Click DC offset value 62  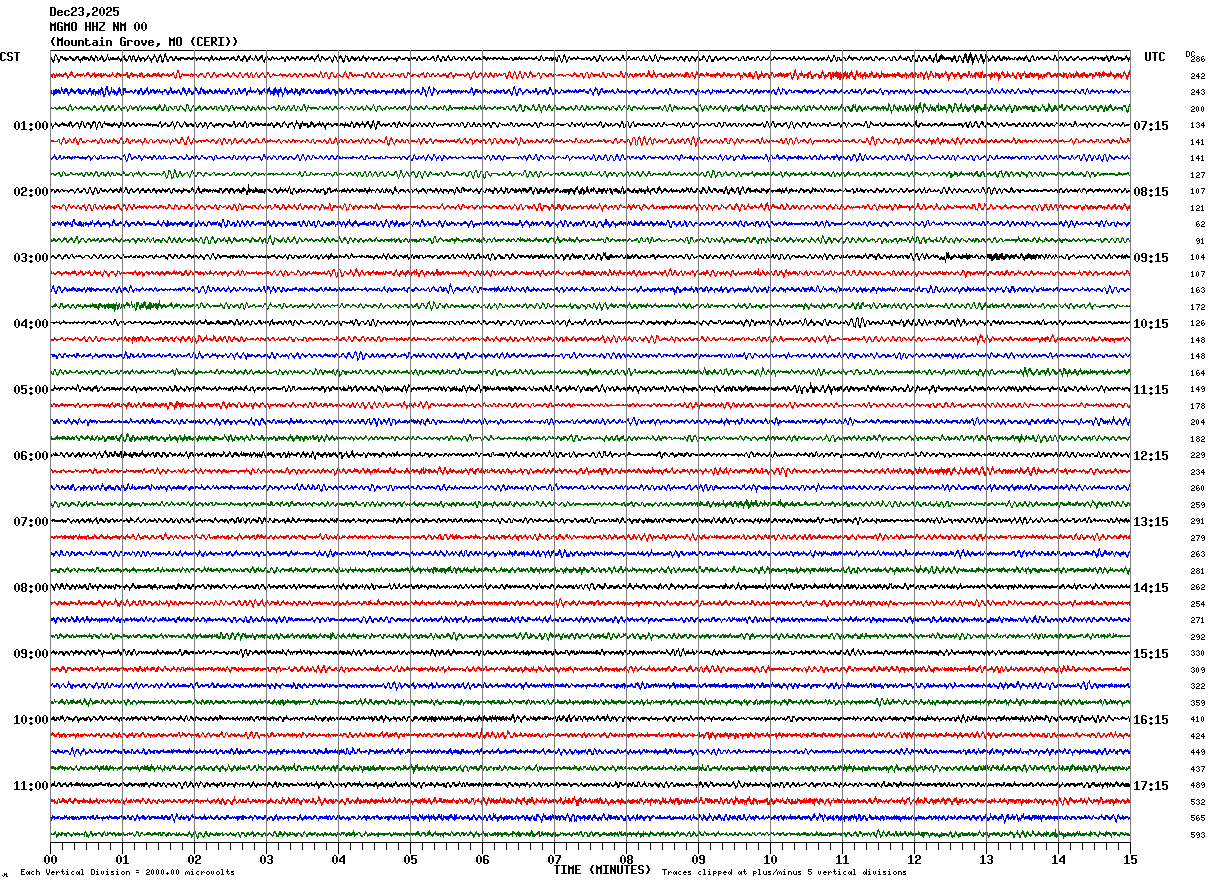pos(1200,225)
